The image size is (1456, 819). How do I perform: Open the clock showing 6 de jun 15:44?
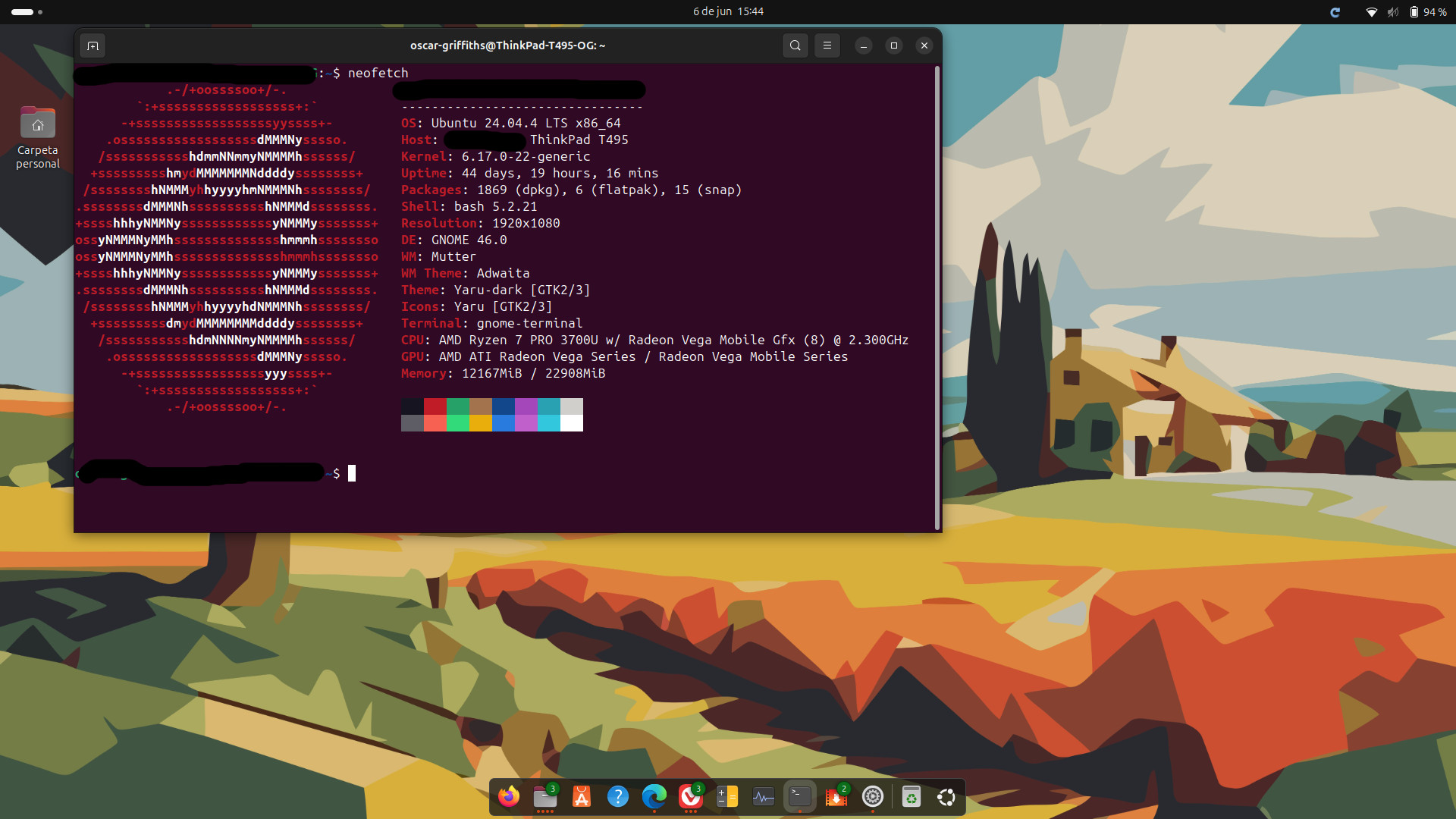pyautogui.click(x=728, y=11)
